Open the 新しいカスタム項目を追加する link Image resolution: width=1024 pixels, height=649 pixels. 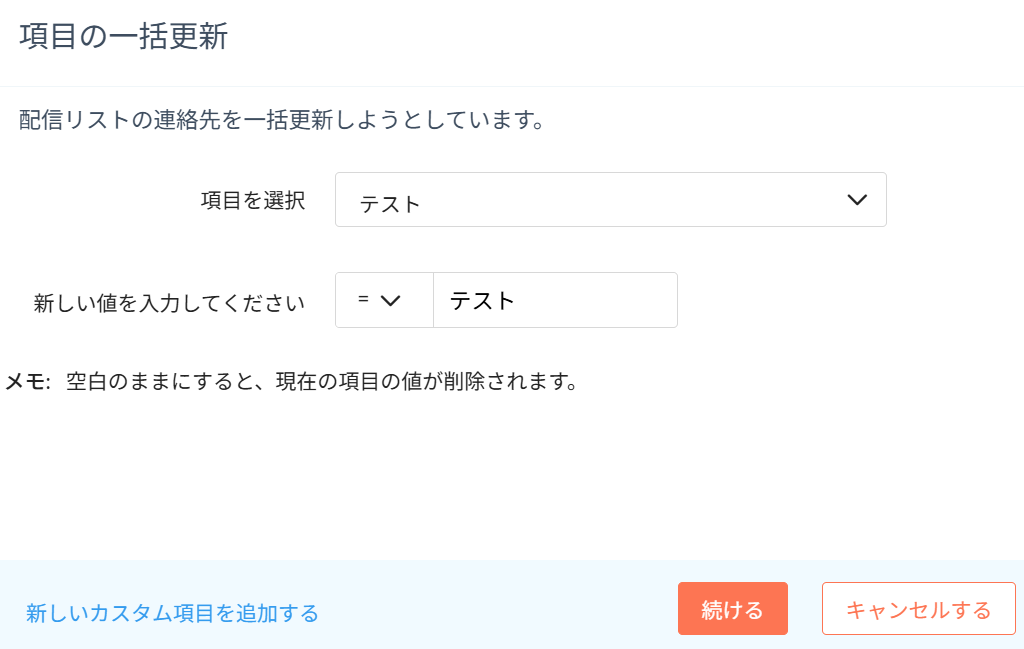(x=172, y=613)
